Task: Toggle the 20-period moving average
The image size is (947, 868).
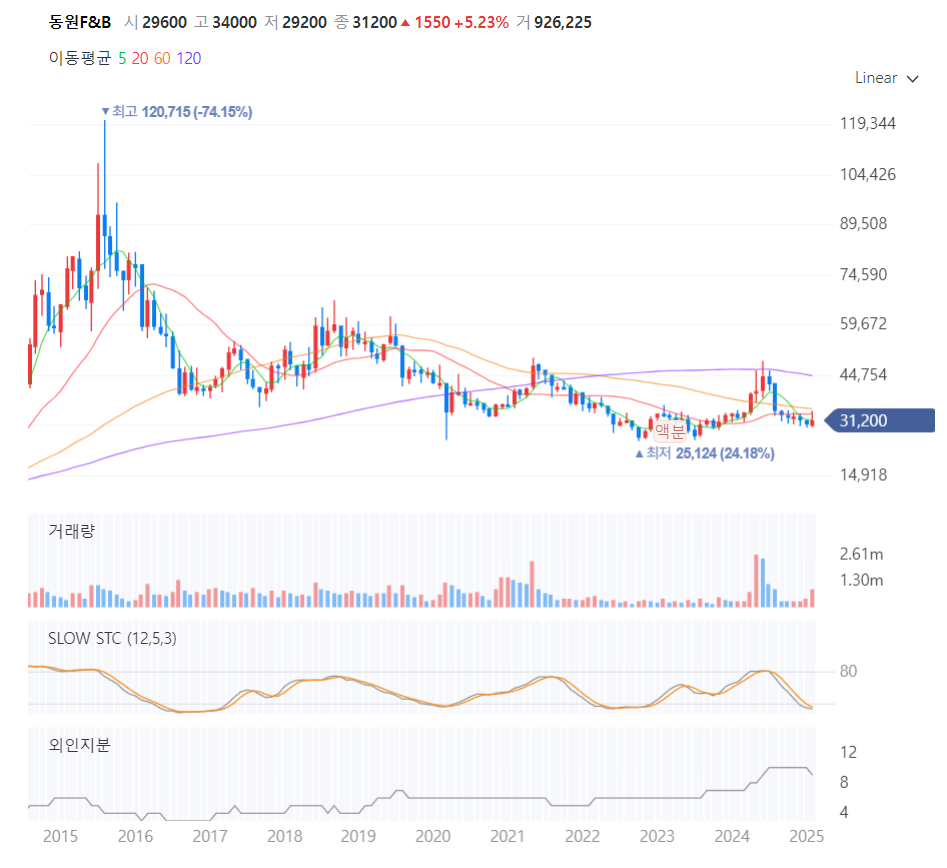Action: [x=140, y=59]
